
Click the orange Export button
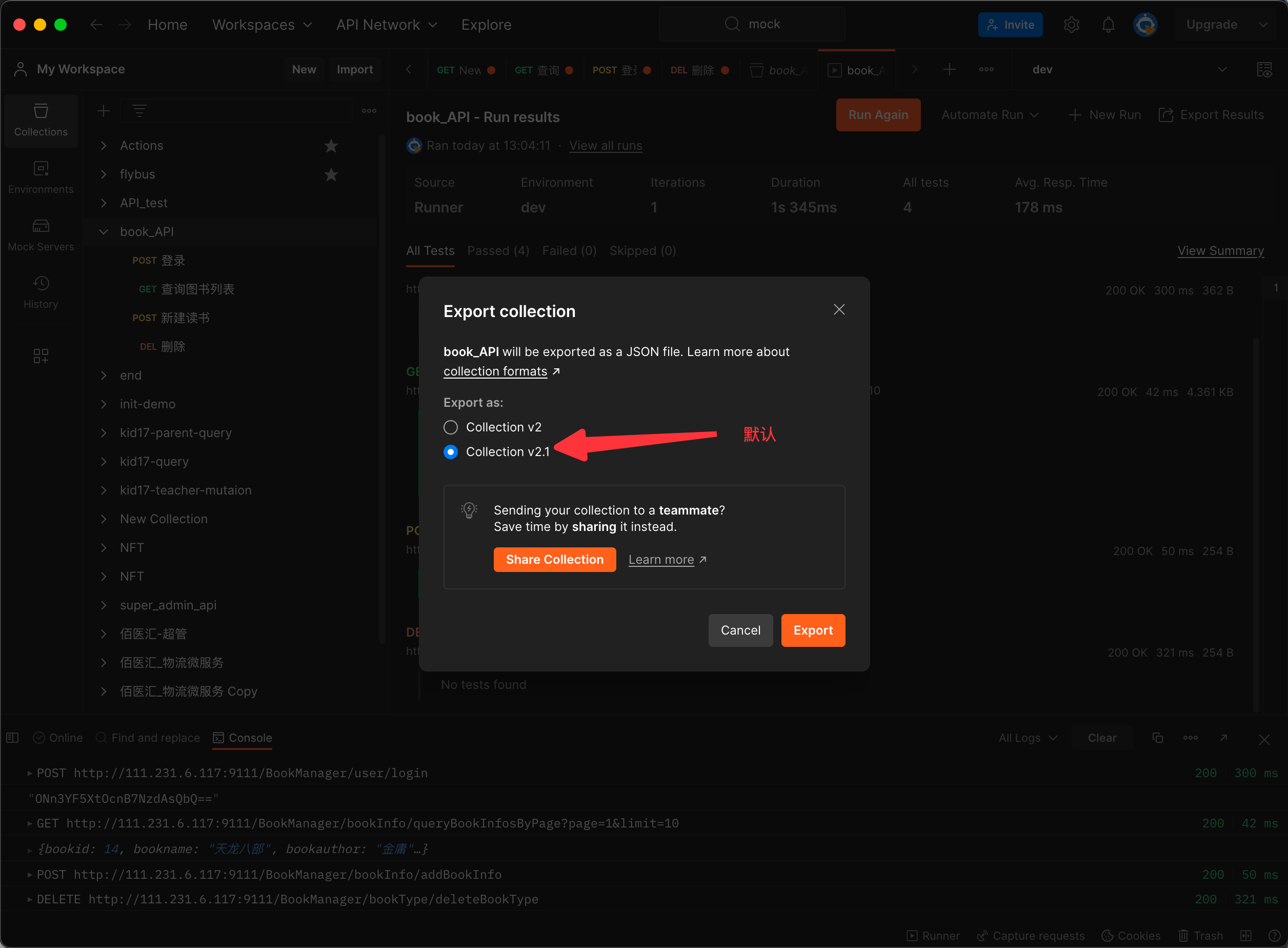(x=813, y=630)
